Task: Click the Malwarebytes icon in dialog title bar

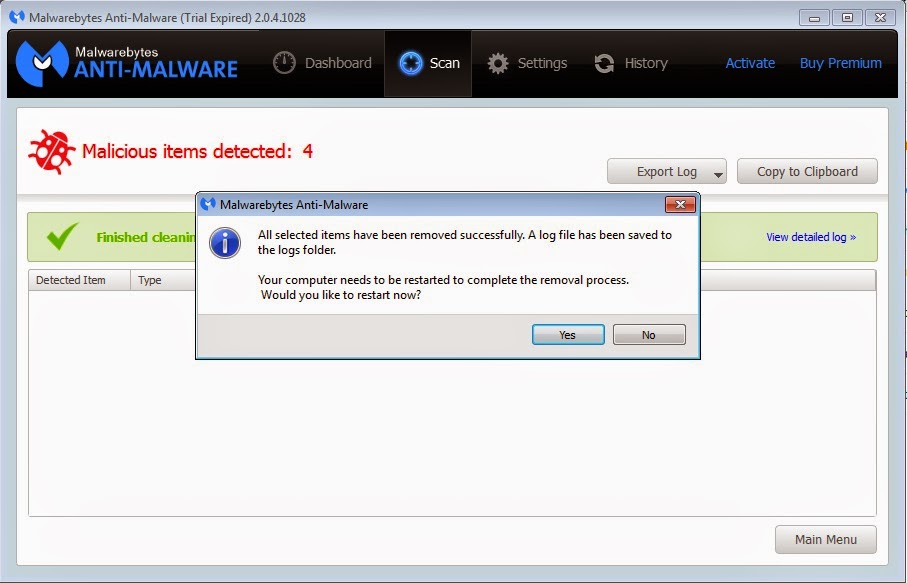Action: point(208,204)
